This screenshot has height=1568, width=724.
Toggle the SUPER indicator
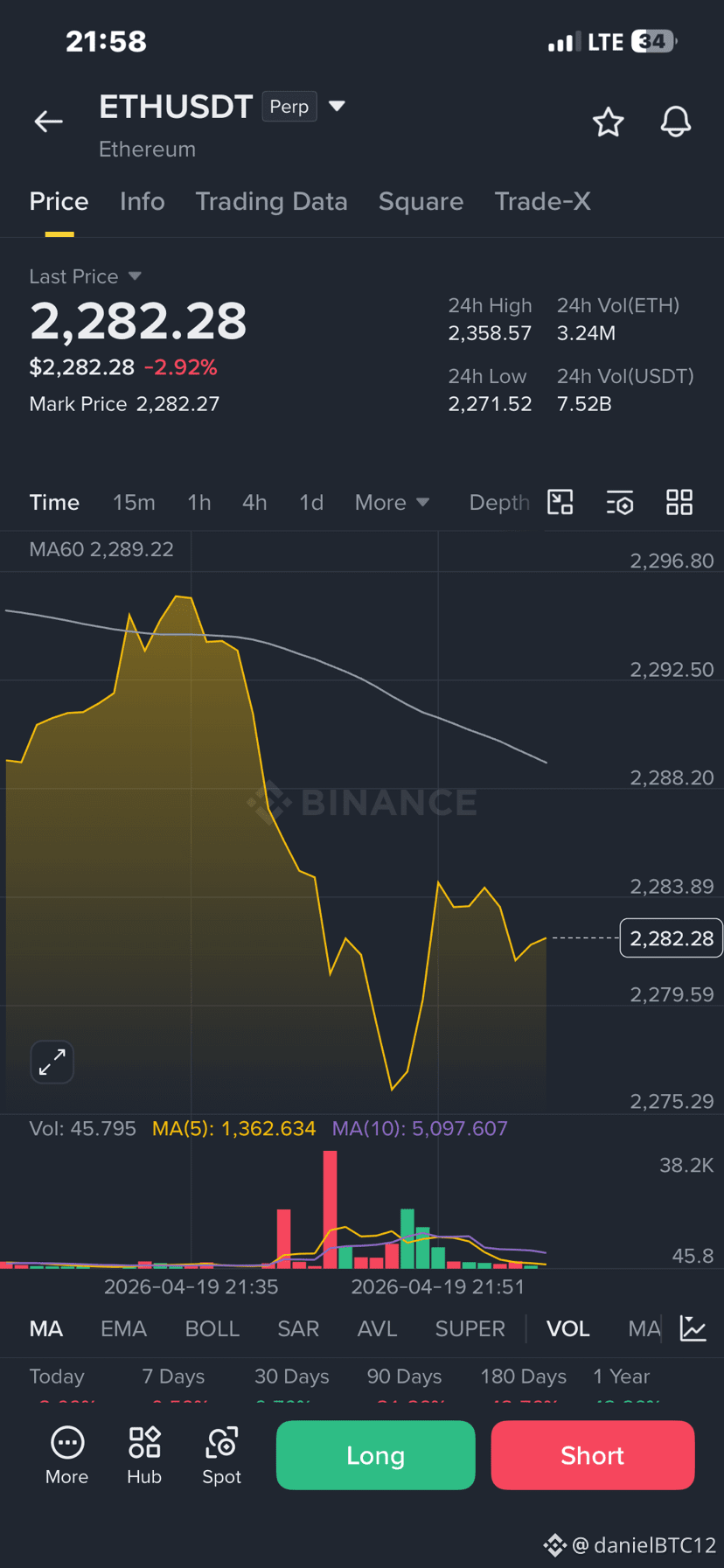coord(470,1329)
